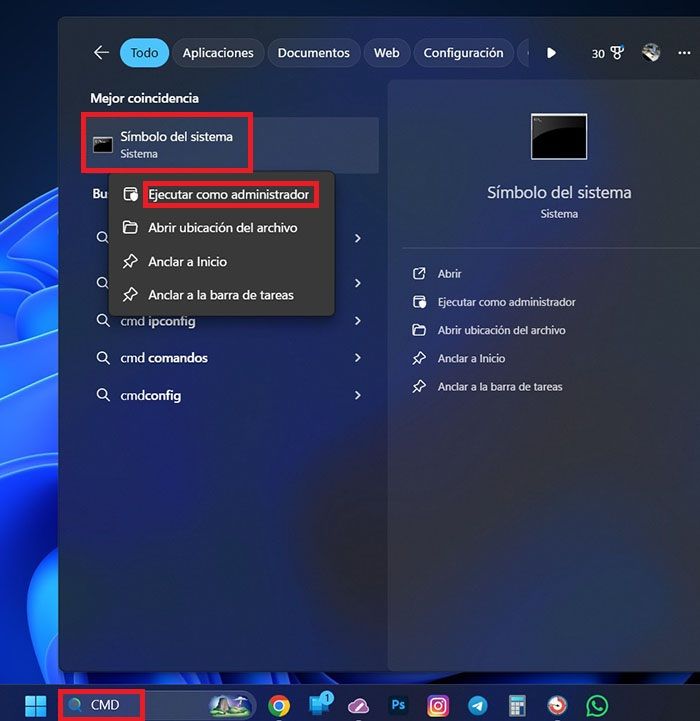
Task: Choose Anclar a Inicio in context menu
Action: coord(187,262)
